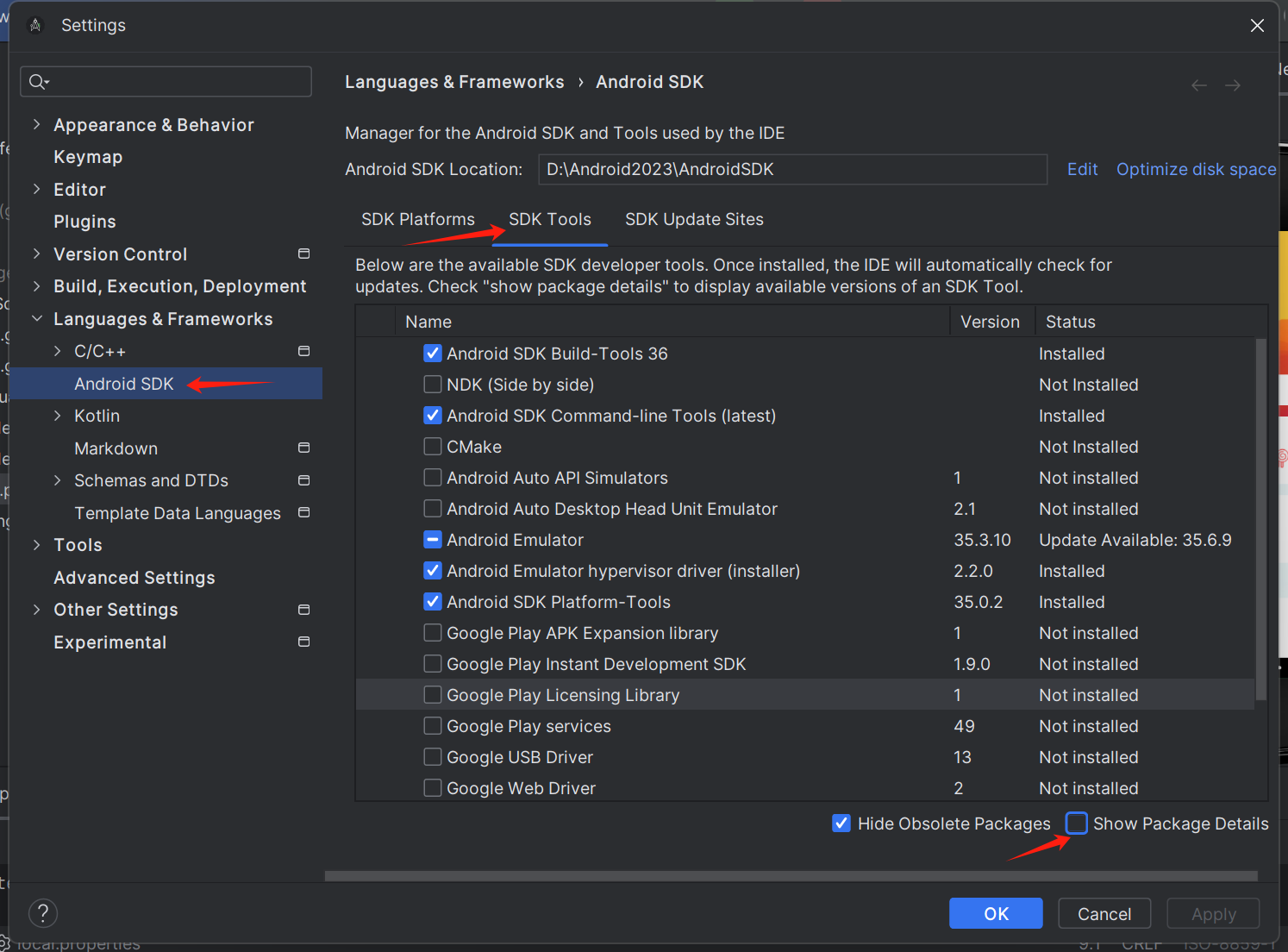Disable Hide Obsolete Packages
The width and height of the screenshot is (1288, 952).
pos(841,824)
